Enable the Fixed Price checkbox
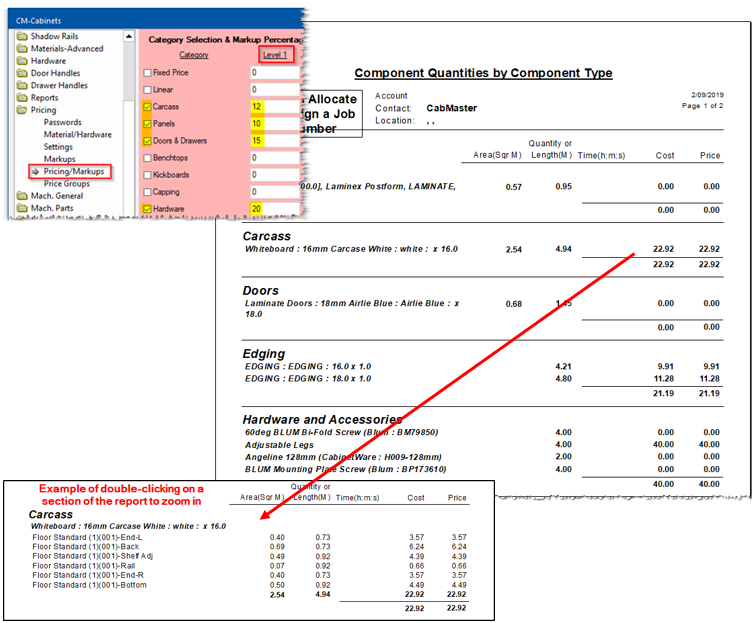The image size is (756, 623). coord(148,73)
